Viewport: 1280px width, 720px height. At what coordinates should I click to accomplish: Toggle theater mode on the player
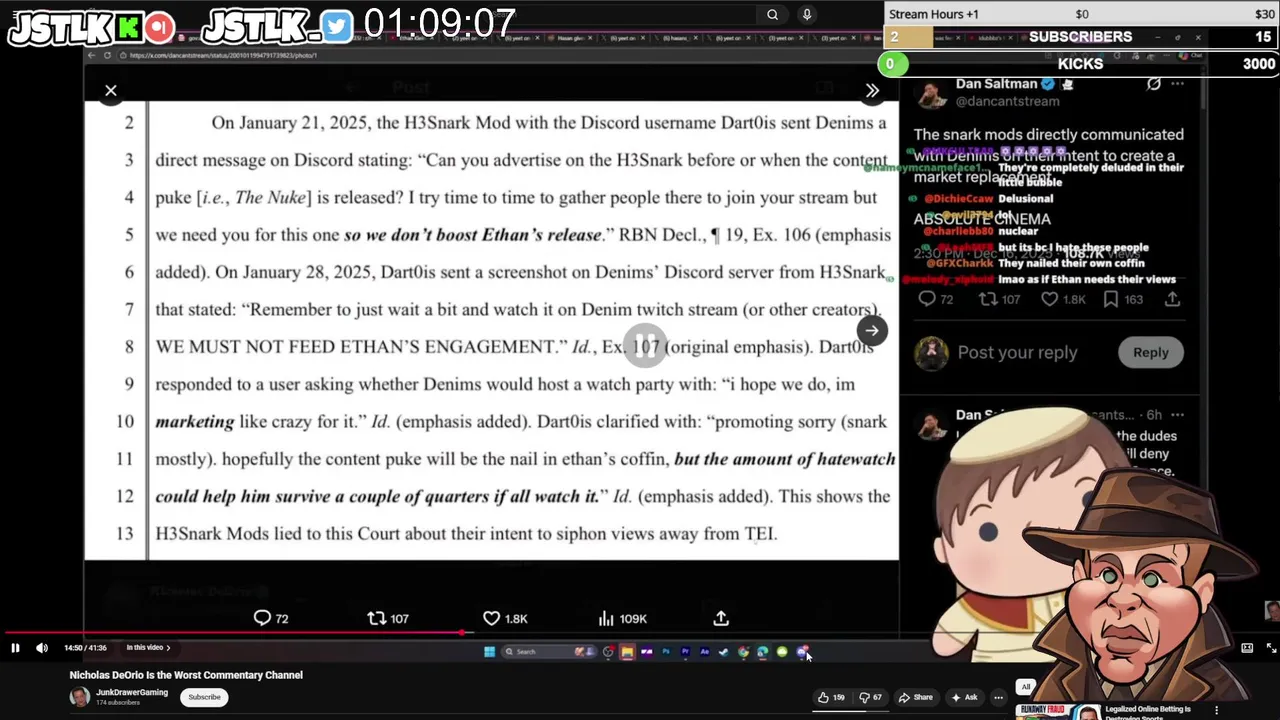pyautogui.click(x=1247, y=648)
